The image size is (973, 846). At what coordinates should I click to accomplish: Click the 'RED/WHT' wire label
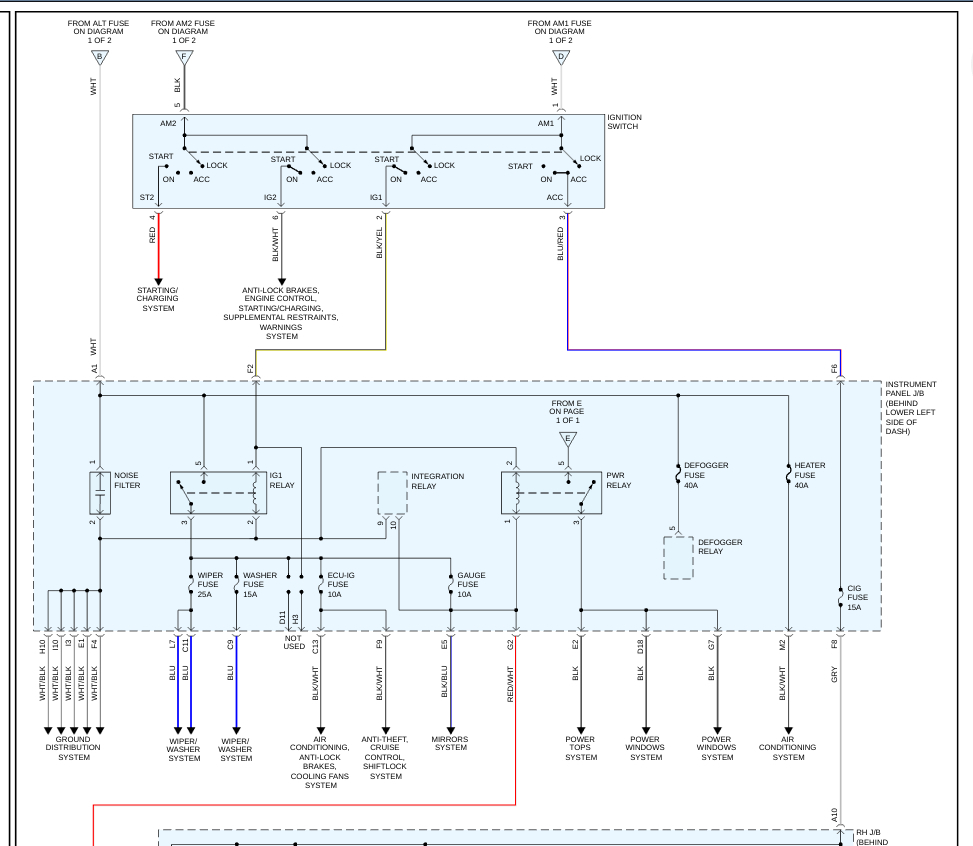point(510,685)
